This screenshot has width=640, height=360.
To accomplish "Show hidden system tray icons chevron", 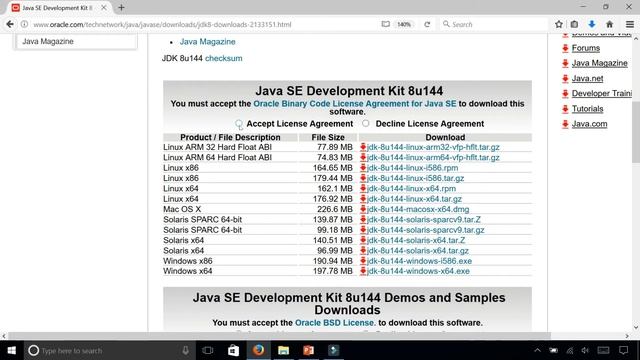I will coord(538,350).
